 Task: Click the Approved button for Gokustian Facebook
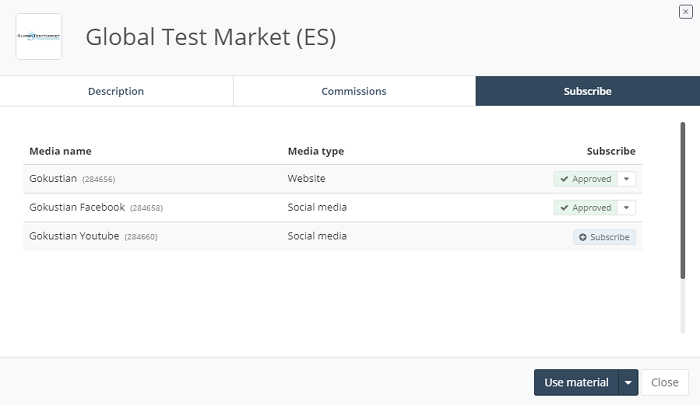tap(585, 208)
